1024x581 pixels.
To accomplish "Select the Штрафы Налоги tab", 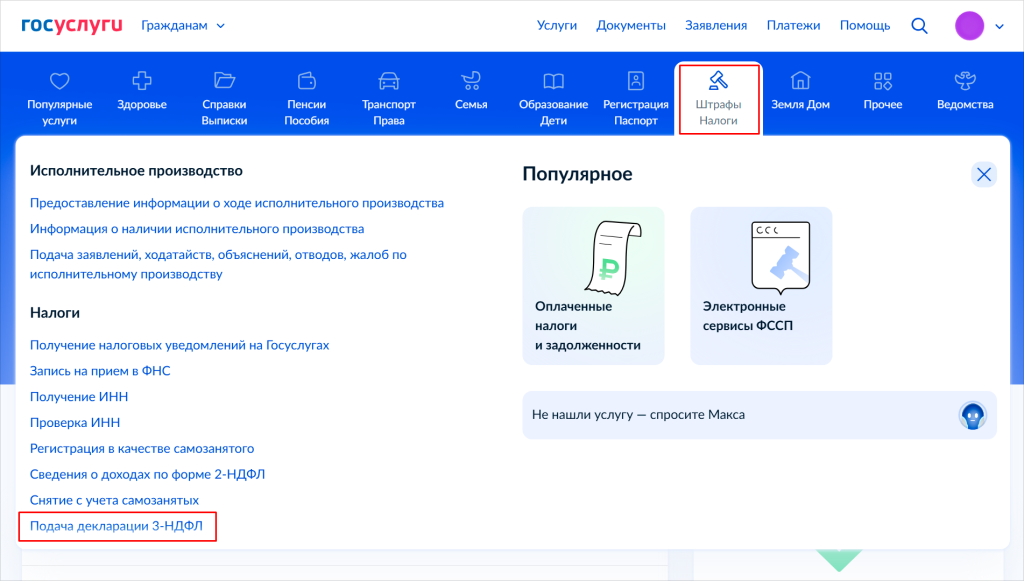I will [718, 98].
